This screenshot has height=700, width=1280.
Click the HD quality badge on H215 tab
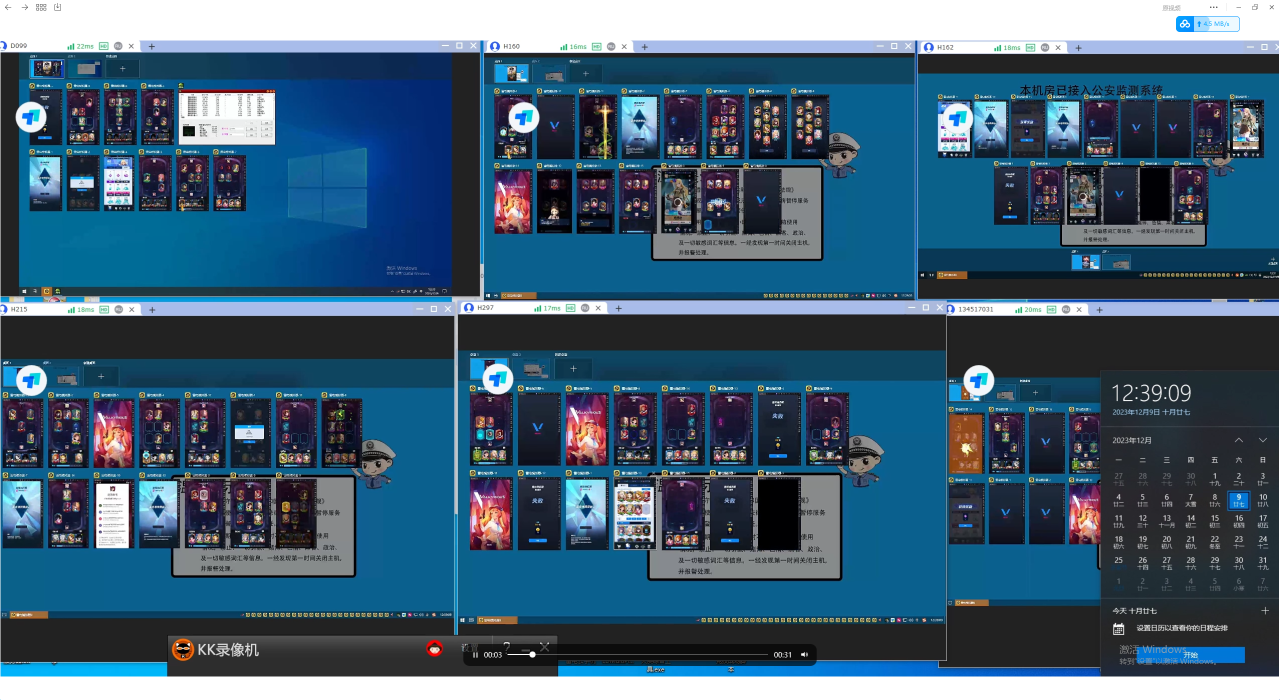pos(105,310)
